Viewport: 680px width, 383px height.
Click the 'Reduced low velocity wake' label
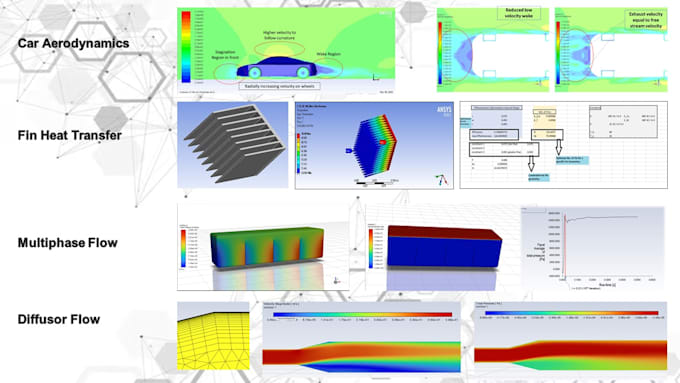coord(519,13)
